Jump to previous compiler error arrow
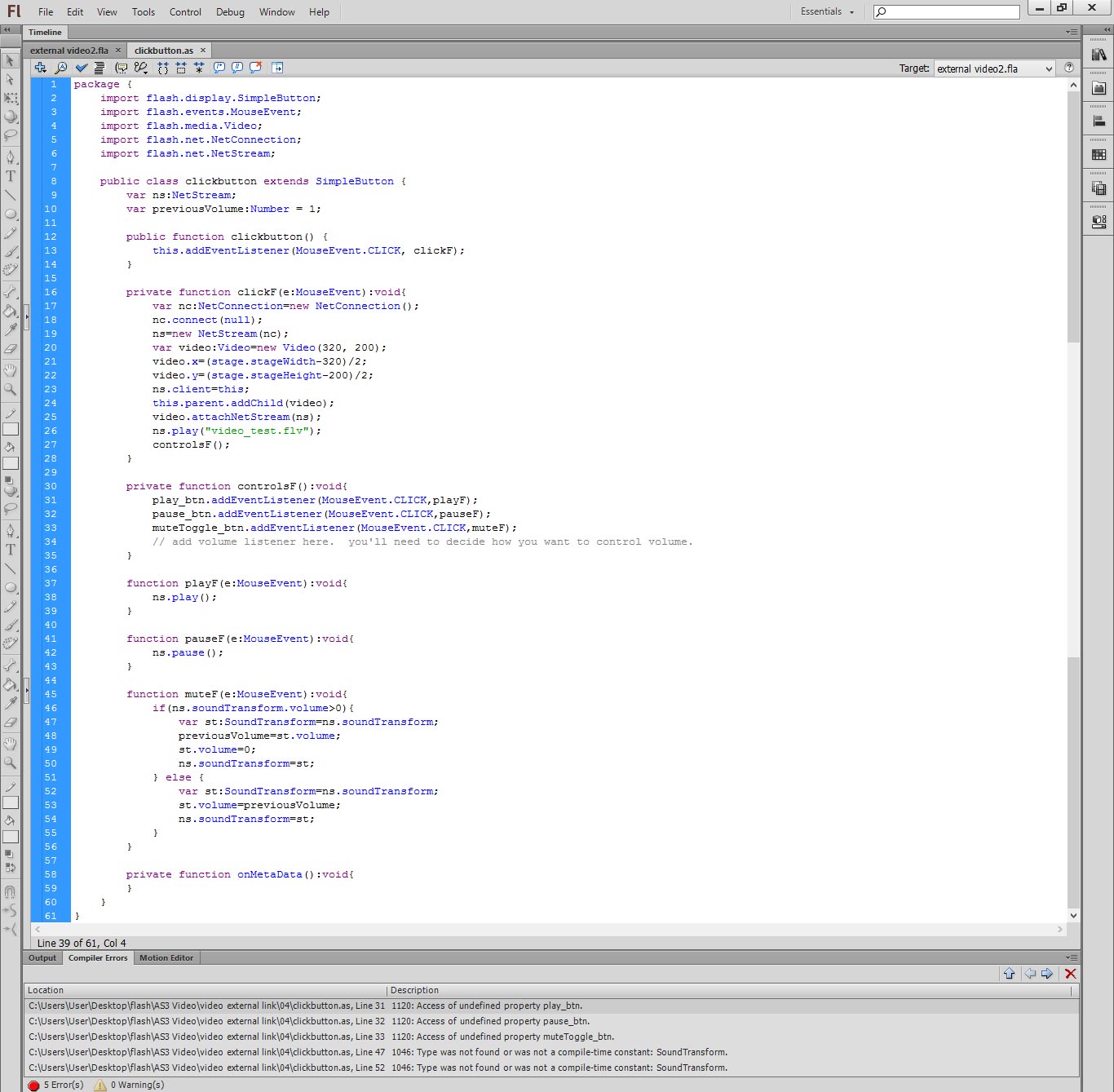The height and width of the screenshot is (1092, 1114). click(x=1030, y=974)
